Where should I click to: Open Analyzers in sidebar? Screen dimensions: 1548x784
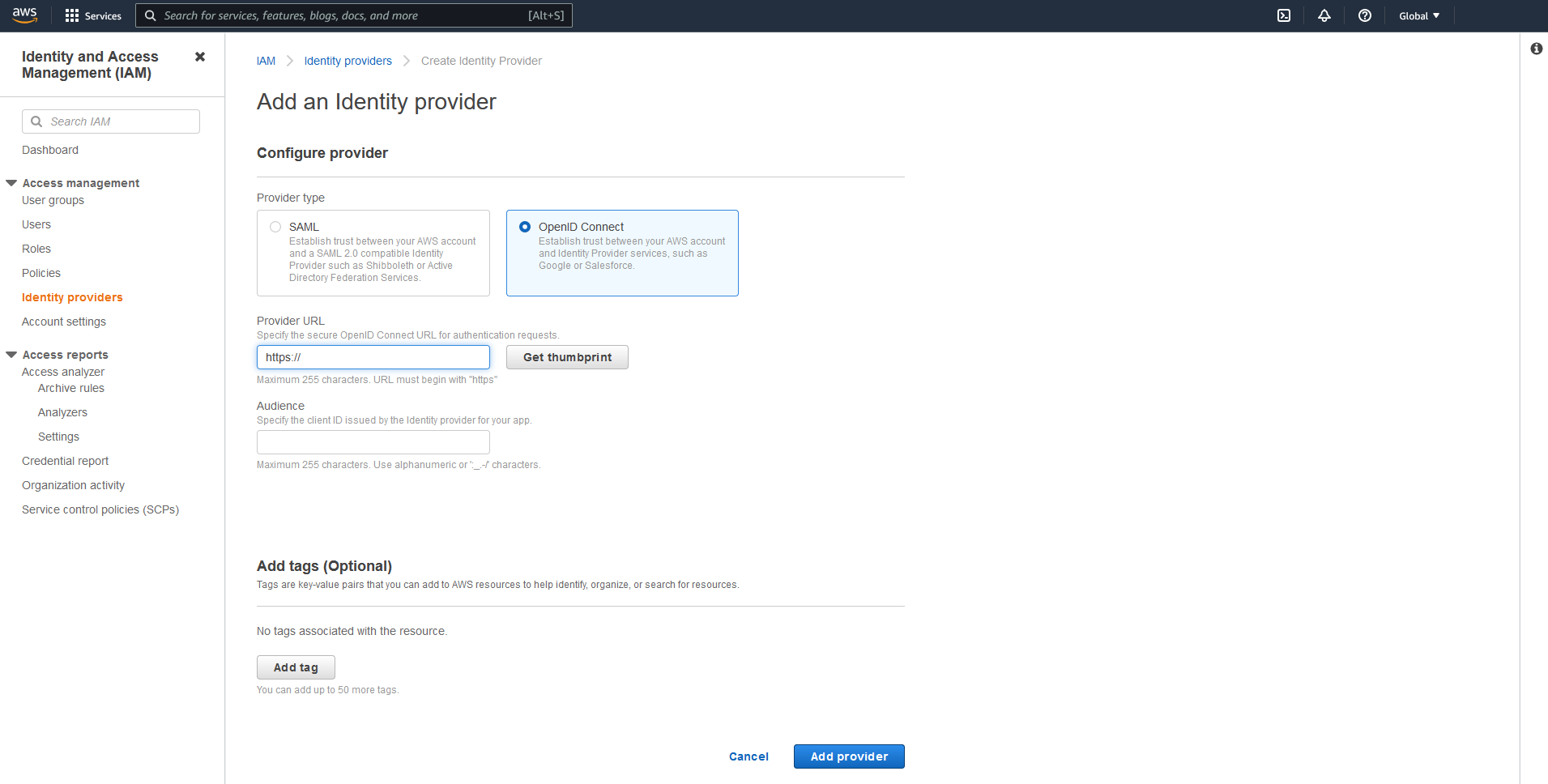(x=62, y=412)
